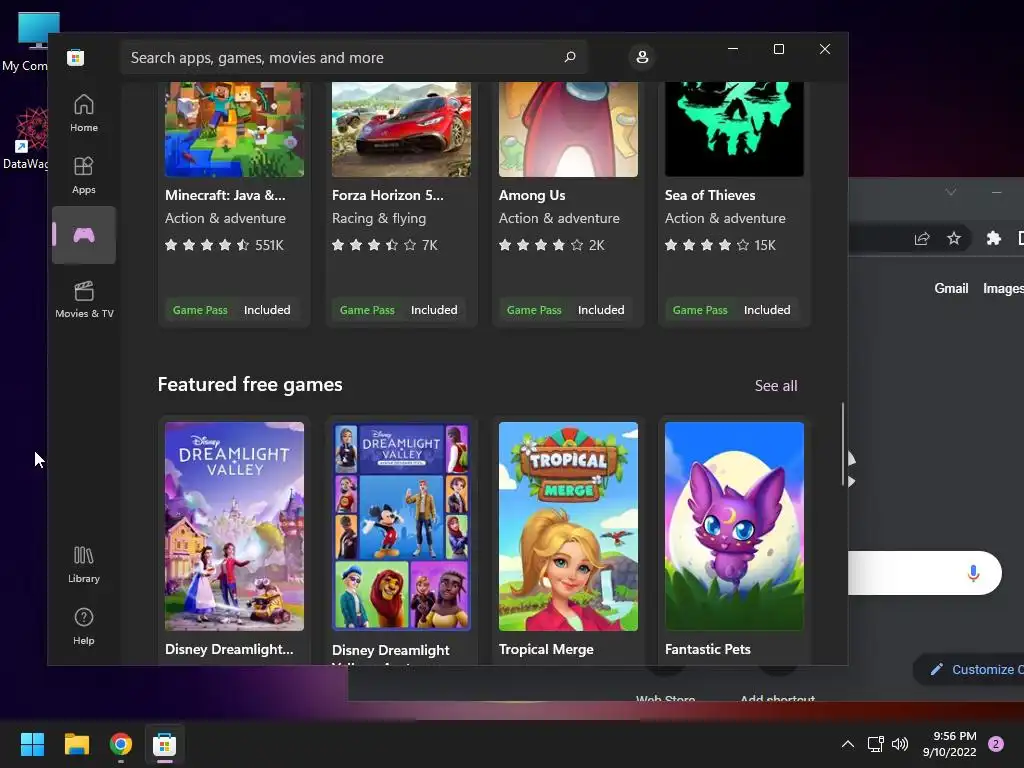Open Movies & TV section
The height and width of the screenshot is (768, 1024).
(84, 299)
